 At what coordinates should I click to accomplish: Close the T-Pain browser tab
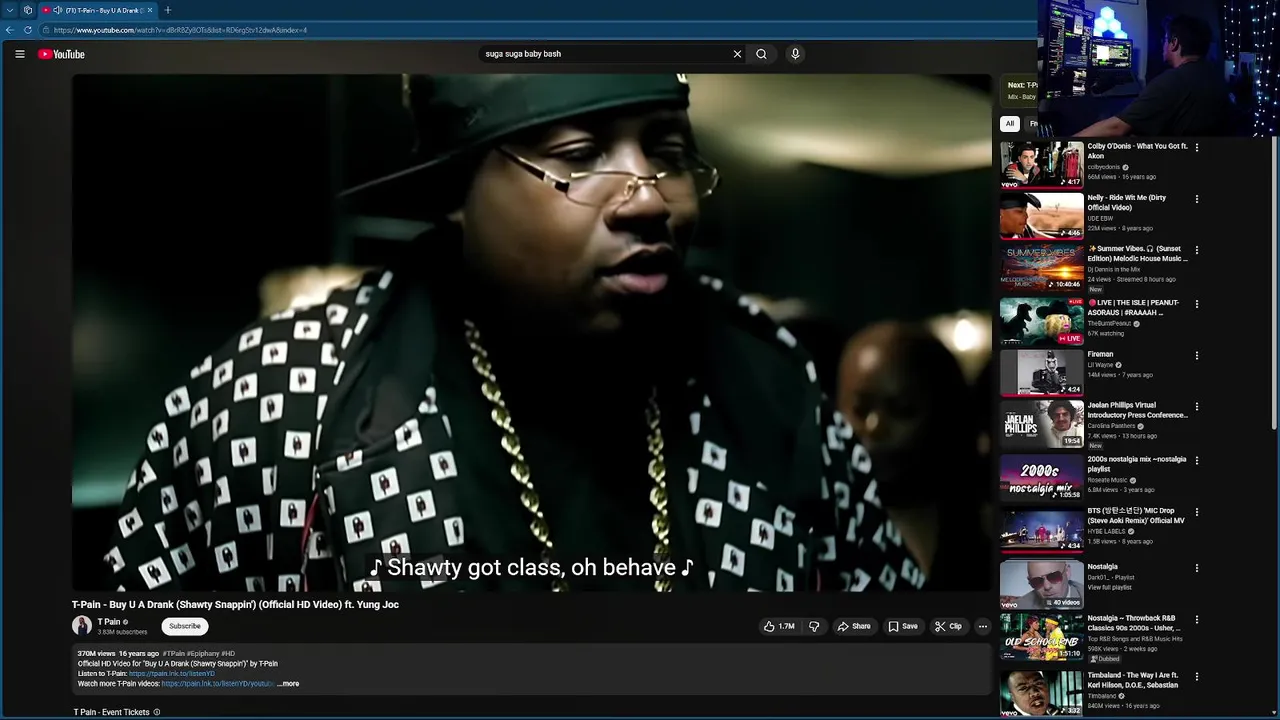coord(150,10)
